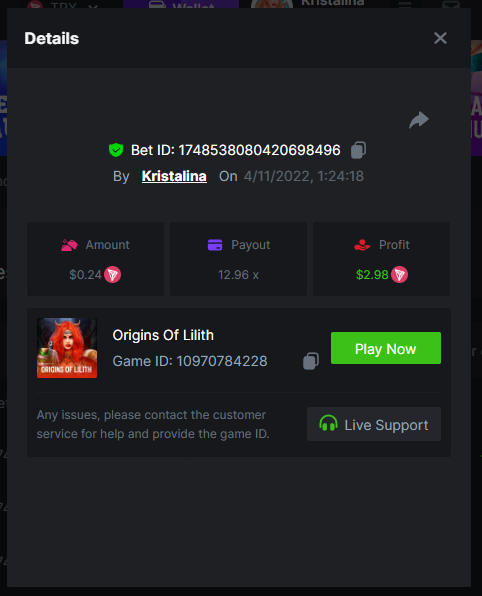The image size is (482, 596).
Task: Click the purple Payout card icon
Action: 215,245
